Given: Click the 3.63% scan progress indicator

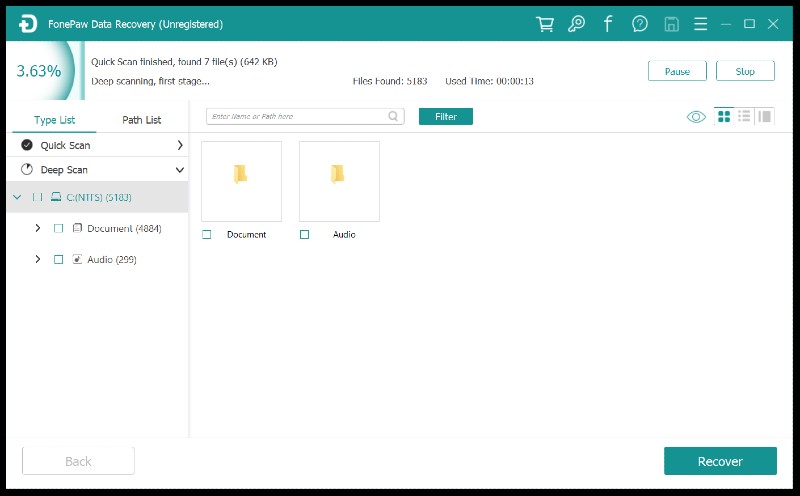Looking at the screenshot, I should tap(39, 70).
